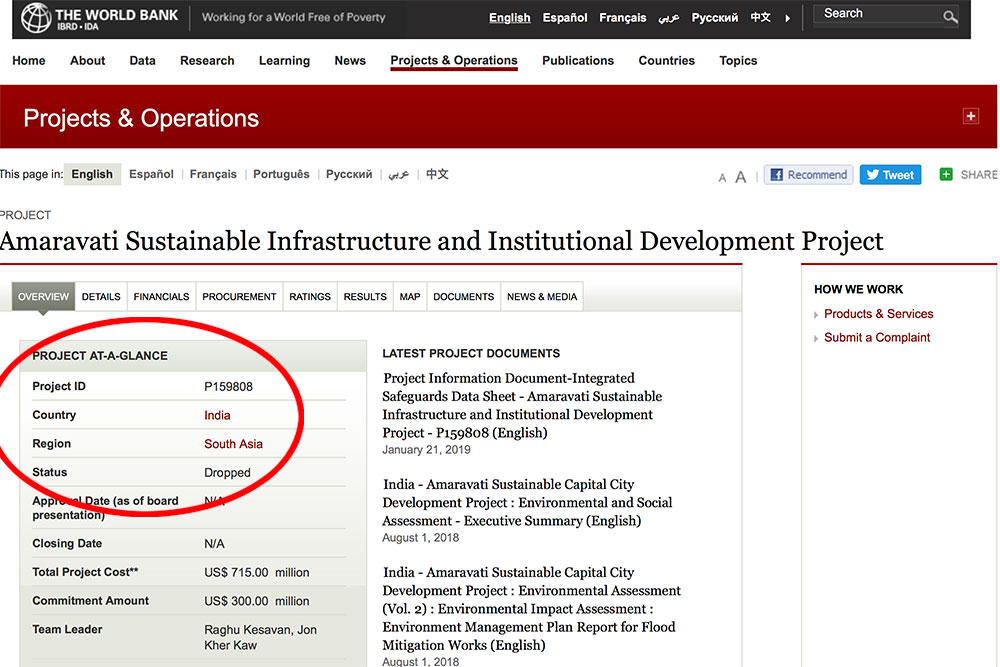Open Project Information Document-Integrated Safeguards Data Sheet
Screen dimensions: 1000x667
pyautogui.click(x=522, y=406)
